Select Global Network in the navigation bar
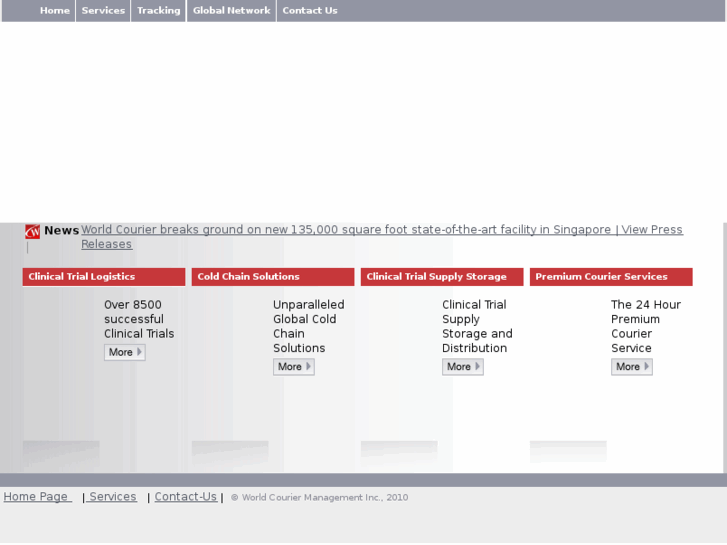The image size is (727, 545). coord(231,11)
